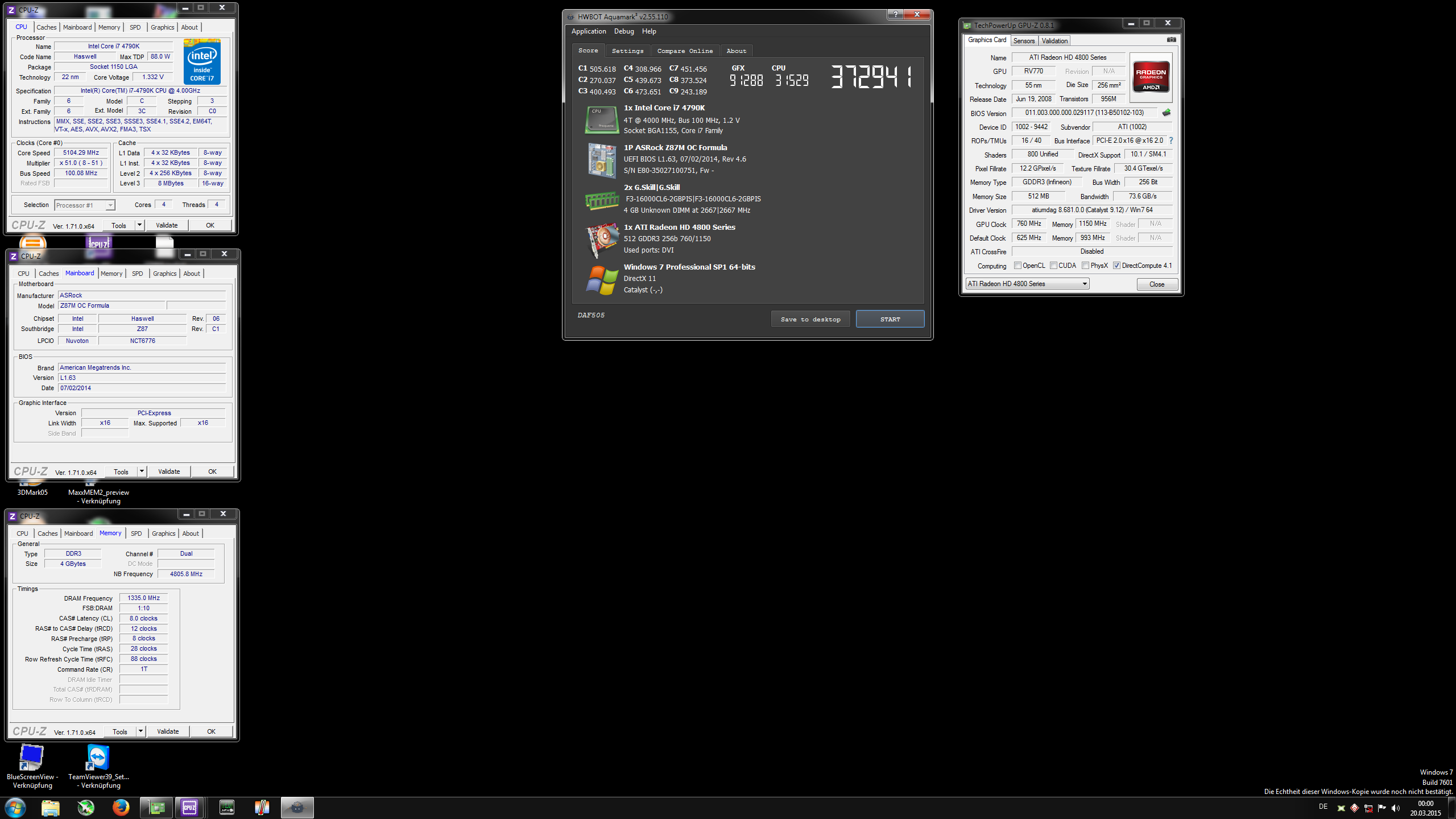Launch Firefox from the taskbar
Viewport: 1456px width, 819px height.
121,808
